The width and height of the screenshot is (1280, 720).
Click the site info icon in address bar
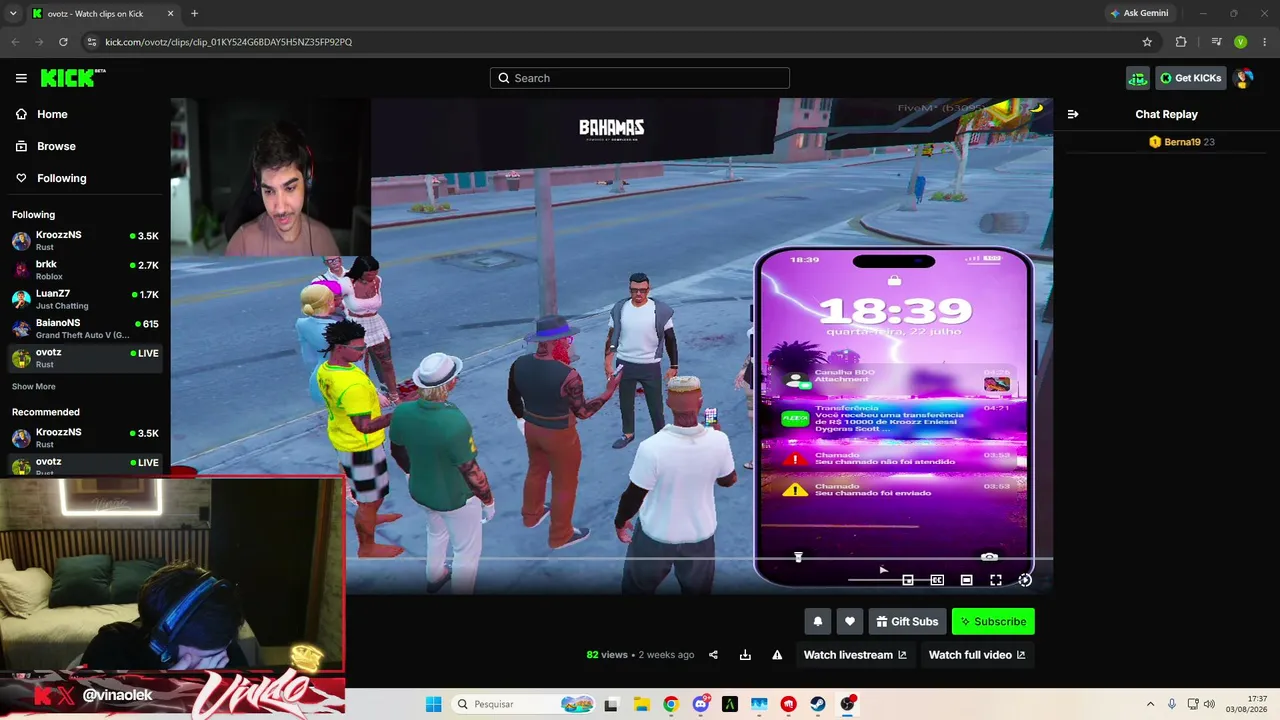coord(92,42)
